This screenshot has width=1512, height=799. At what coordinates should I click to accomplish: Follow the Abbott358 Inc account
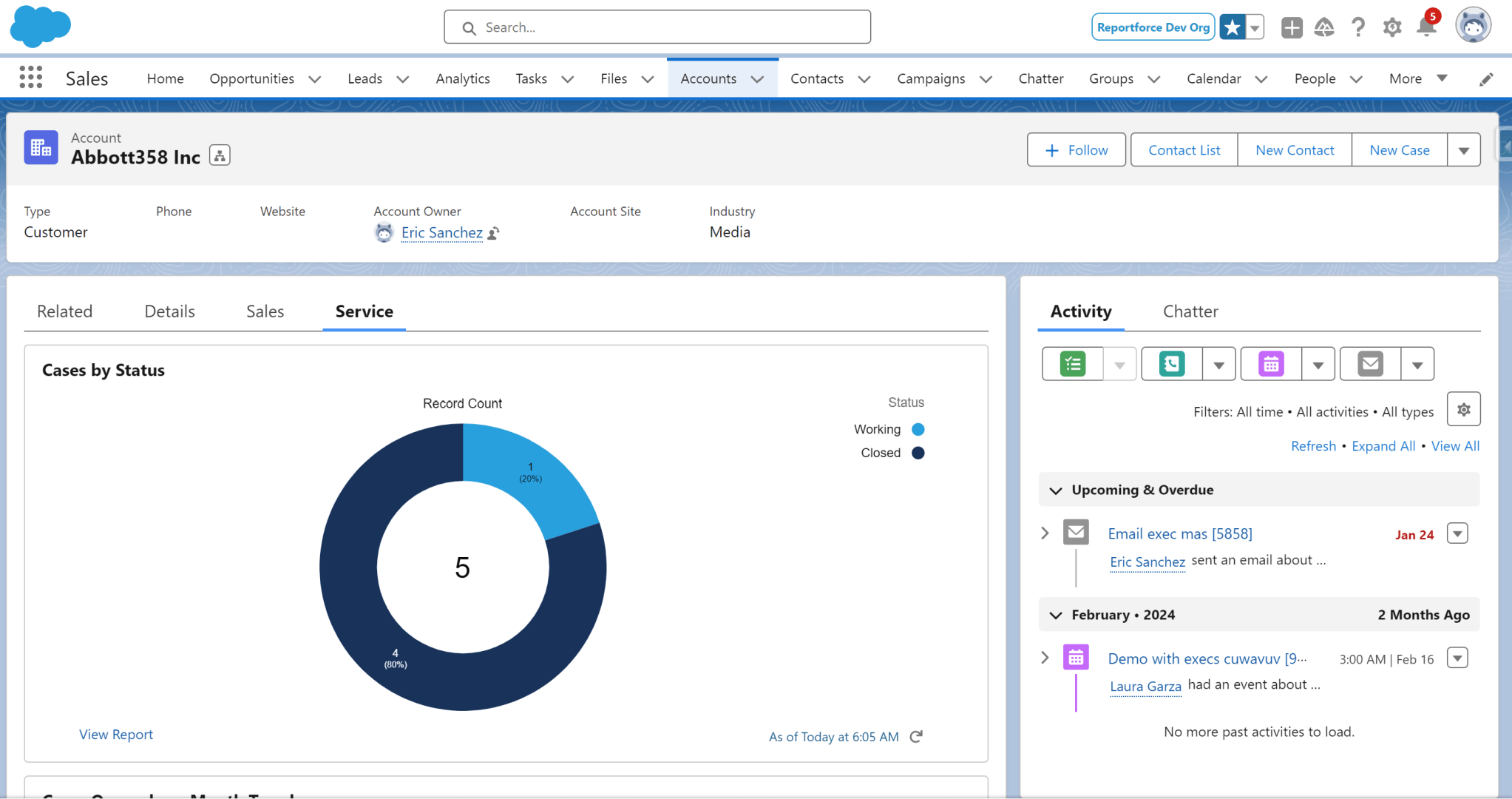(x=1075, y=149)
